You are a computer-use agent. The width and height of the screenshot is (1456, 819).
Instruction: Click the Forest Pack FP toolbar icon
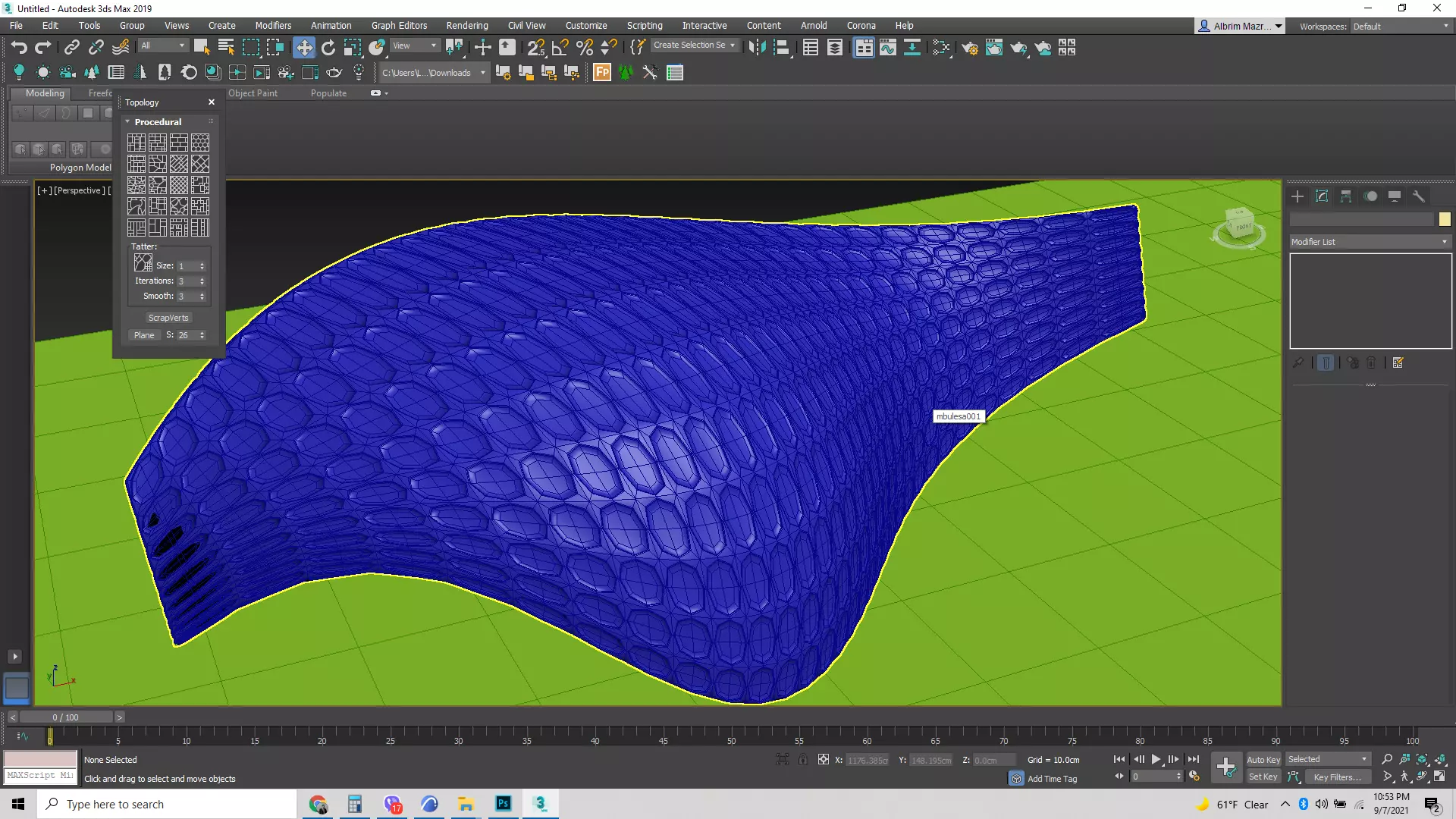[x=602, y=73]
